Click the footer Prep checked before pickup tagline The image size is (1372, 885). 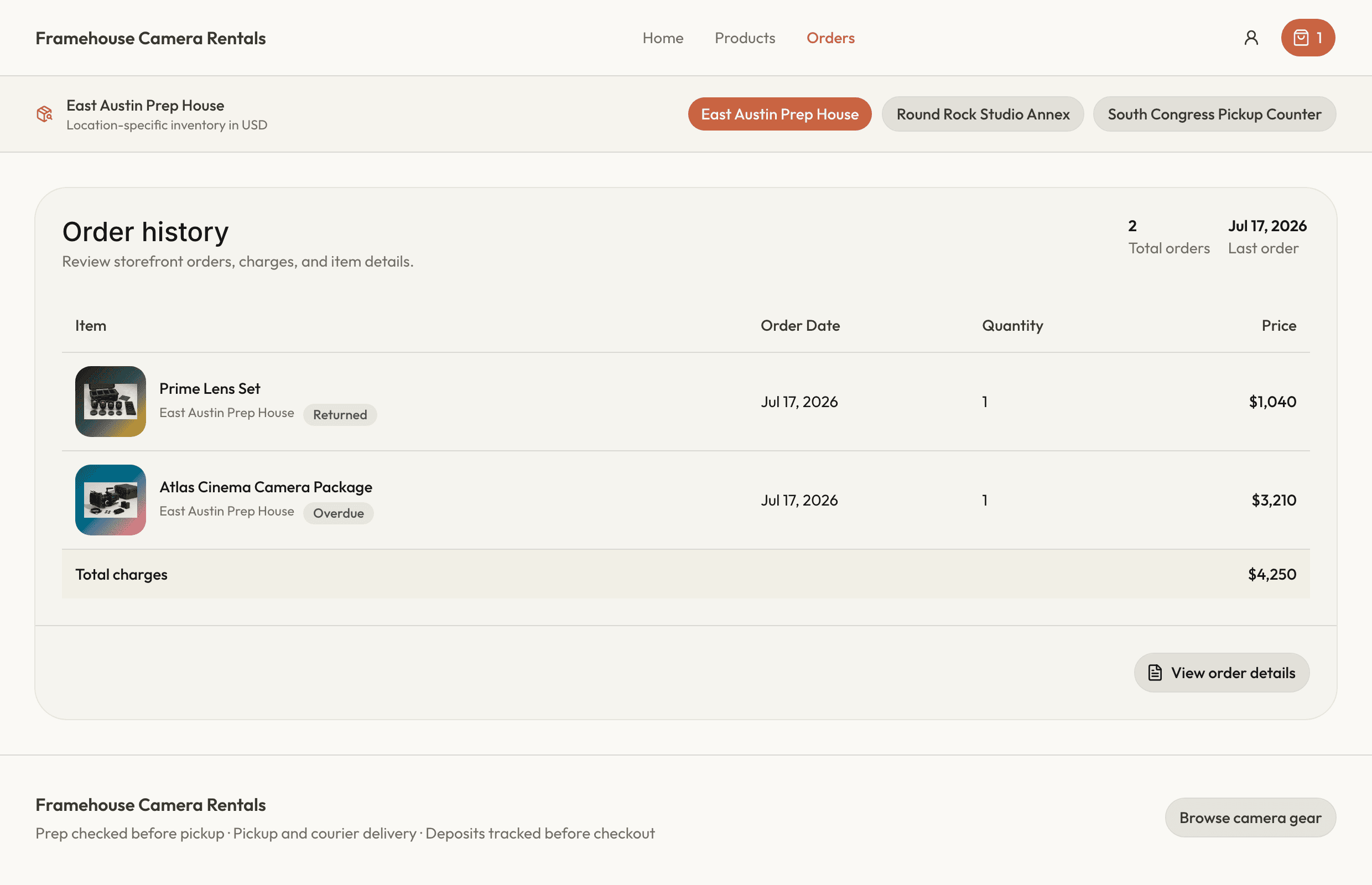[x=345, y=833]
